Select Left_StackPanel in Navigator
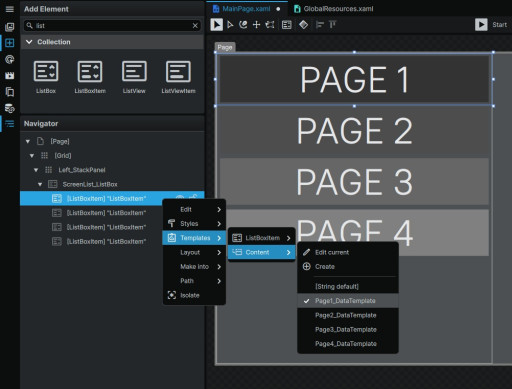The height and width of the screenshot is (389, 512). pyautogui.click(x=112, y=170)
